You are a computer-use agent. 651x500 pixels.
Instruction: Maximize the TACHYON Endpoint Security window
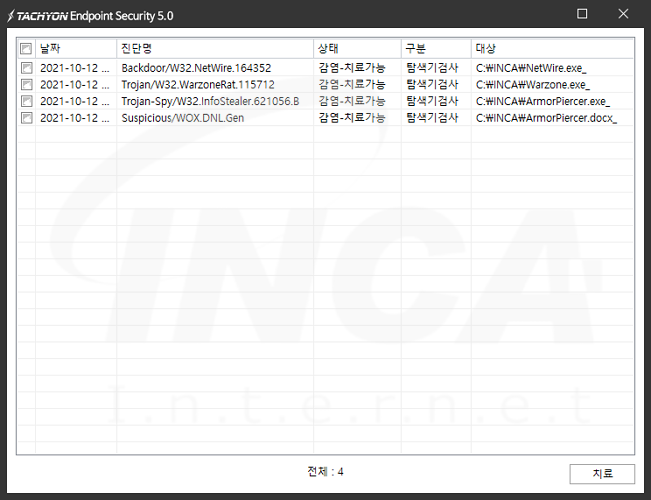[x=582, y=14]
